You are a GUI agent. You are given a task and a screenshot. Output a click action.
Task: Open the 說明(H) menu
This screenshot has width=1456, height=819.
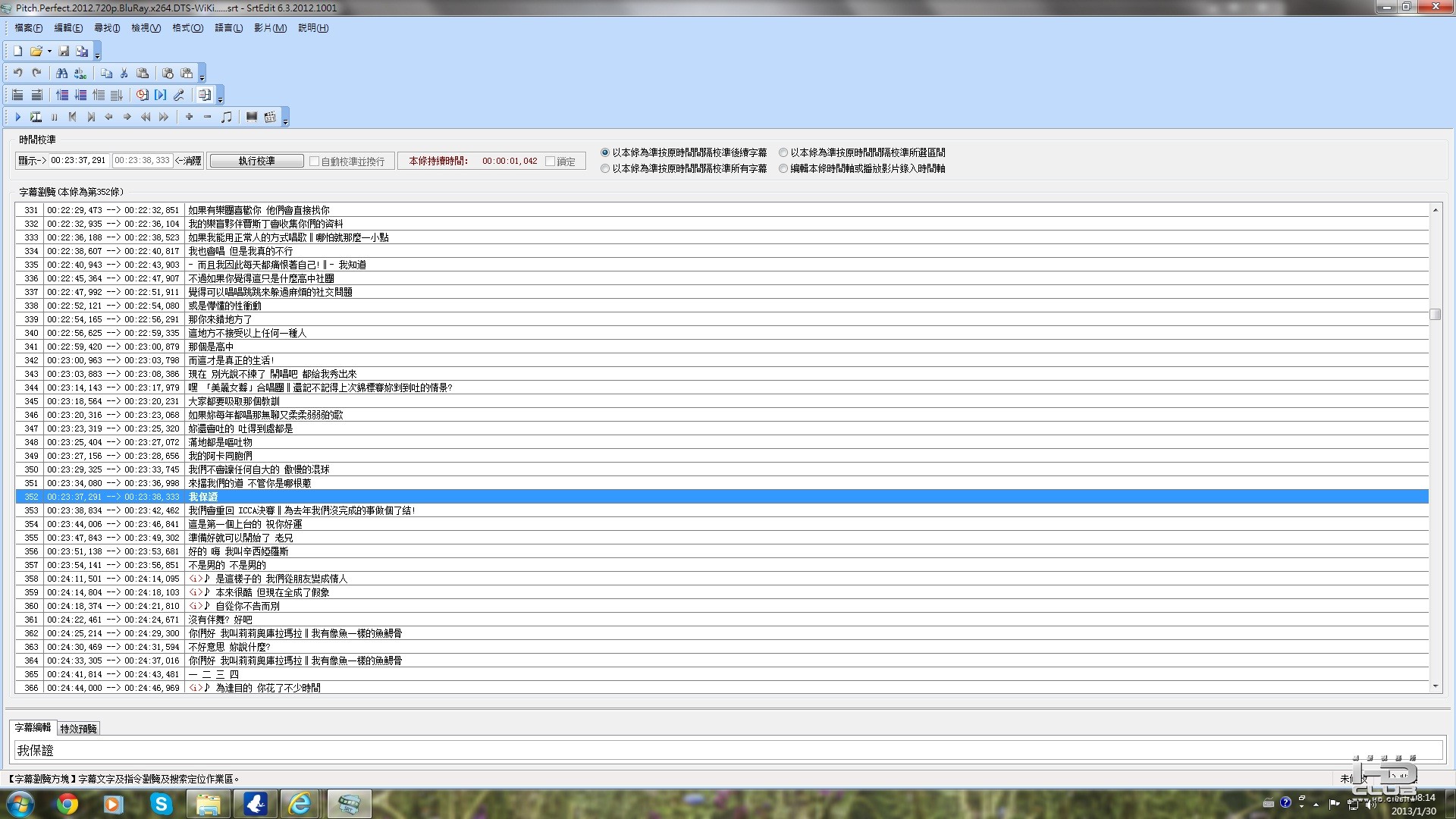click(x=313, y=28)
